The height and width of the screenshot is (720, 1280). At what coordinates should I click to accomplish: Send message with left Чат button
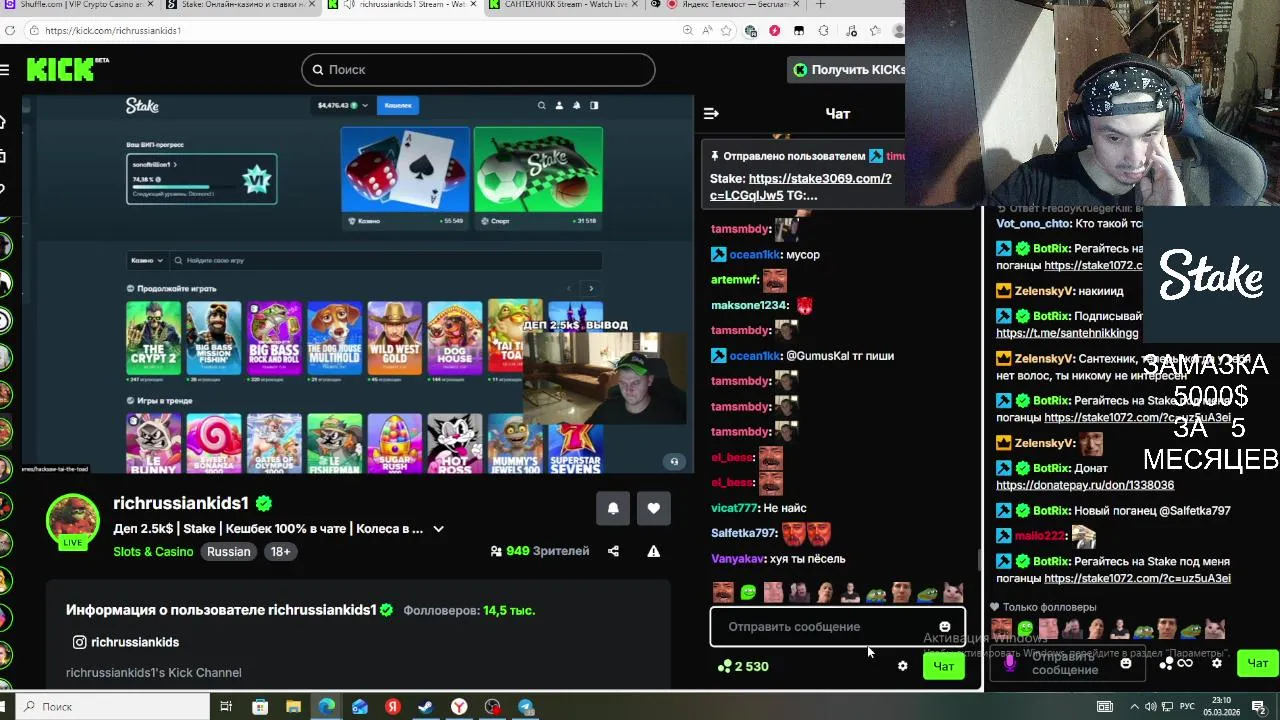tap(943, 666)
